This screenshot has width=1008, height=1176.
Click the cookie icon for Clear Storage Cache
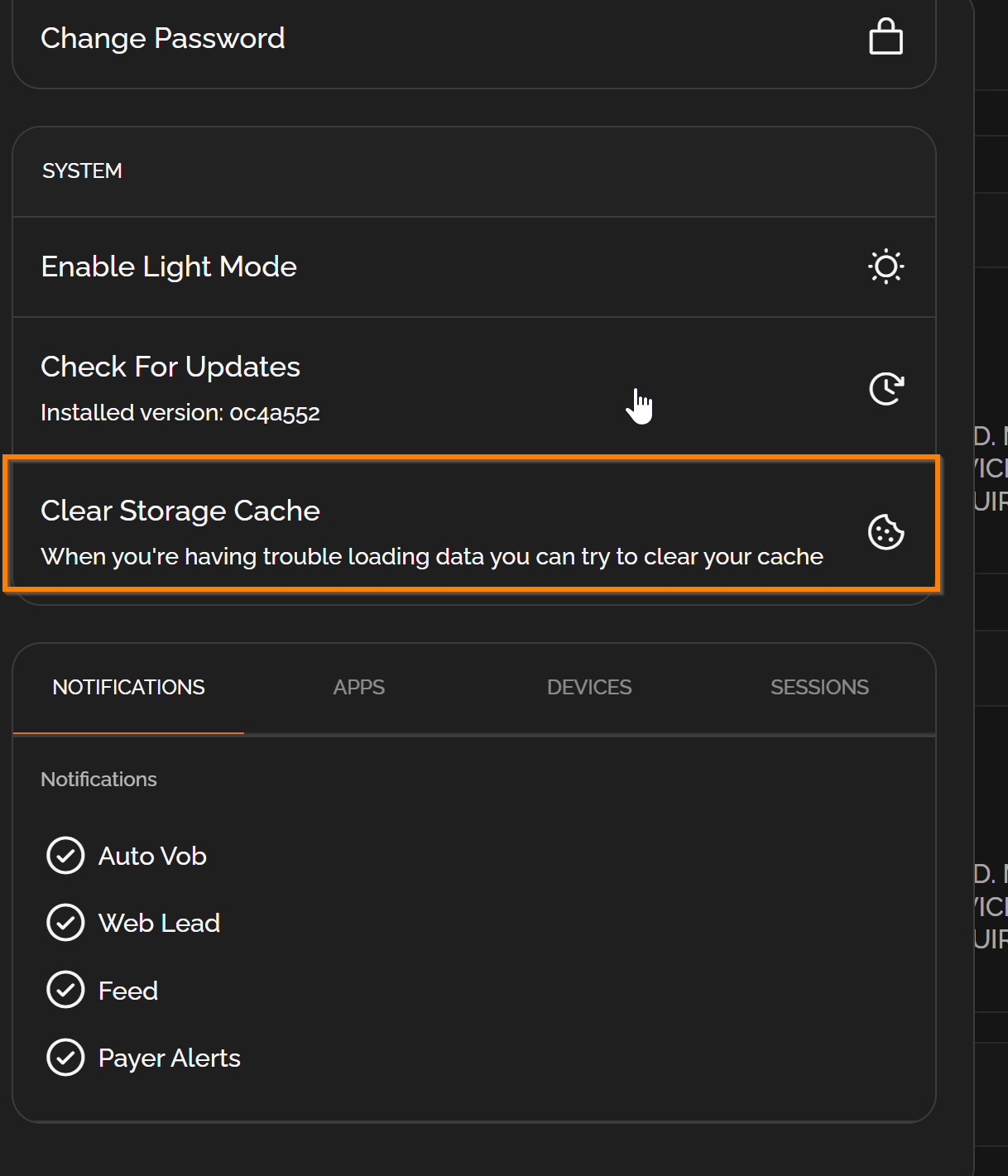tap(886, 531)
